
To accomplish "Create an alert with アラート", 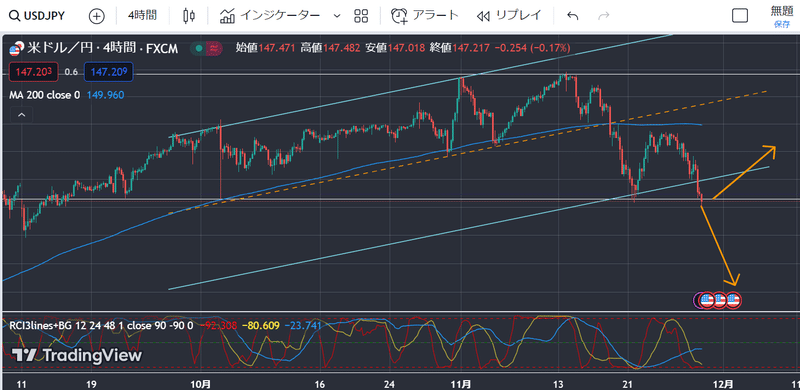I will pos(425,16).
